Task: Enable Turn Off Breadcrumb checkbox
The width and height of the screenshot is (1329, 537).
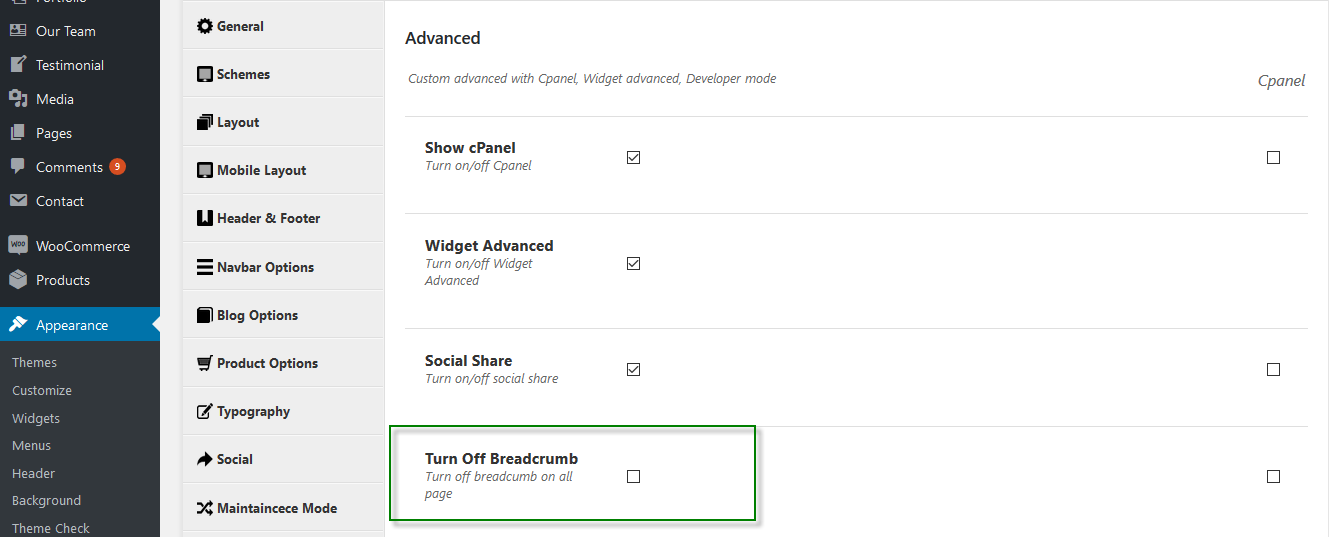Action: [633, 476]
